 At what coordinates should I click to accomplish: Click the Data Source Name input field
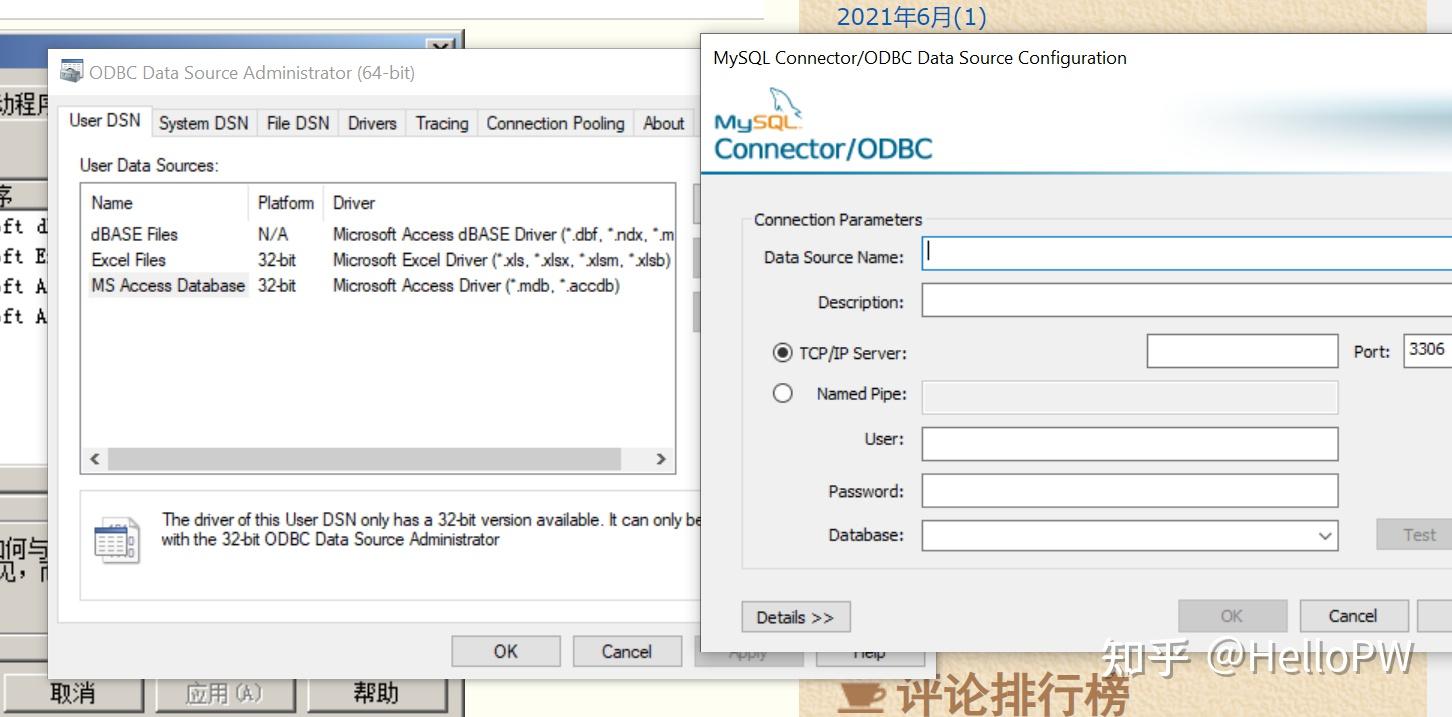coord(1186,254)
